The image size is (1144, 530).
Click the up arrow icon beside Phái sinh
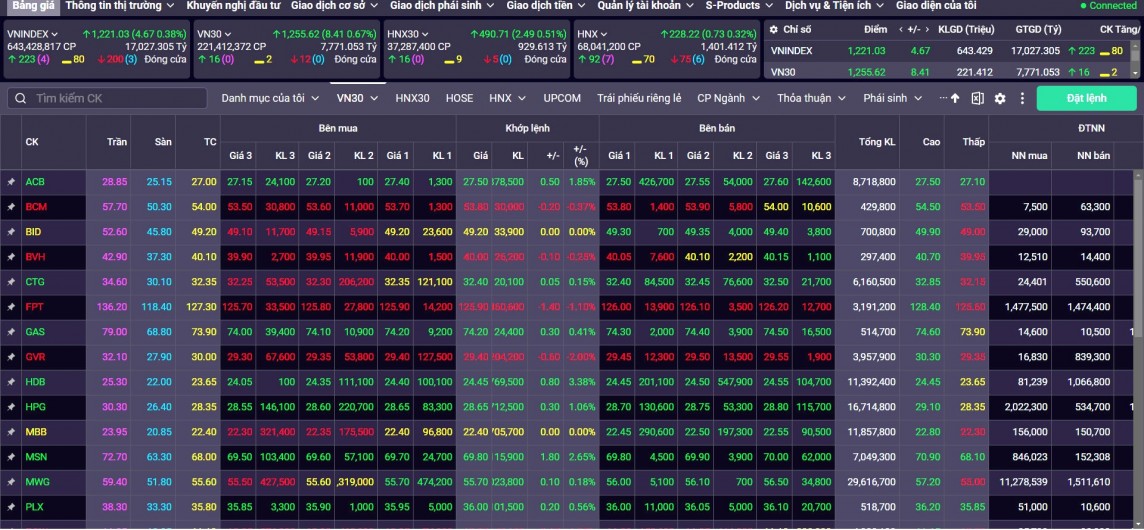[955, 99]
